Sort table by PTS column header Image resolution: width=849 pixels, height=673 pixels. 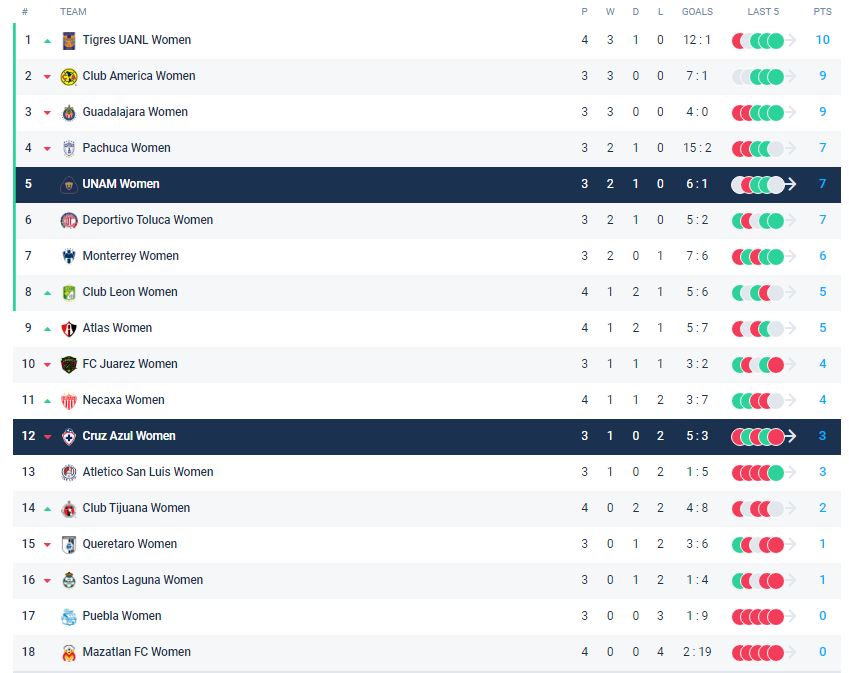point(822,12)
